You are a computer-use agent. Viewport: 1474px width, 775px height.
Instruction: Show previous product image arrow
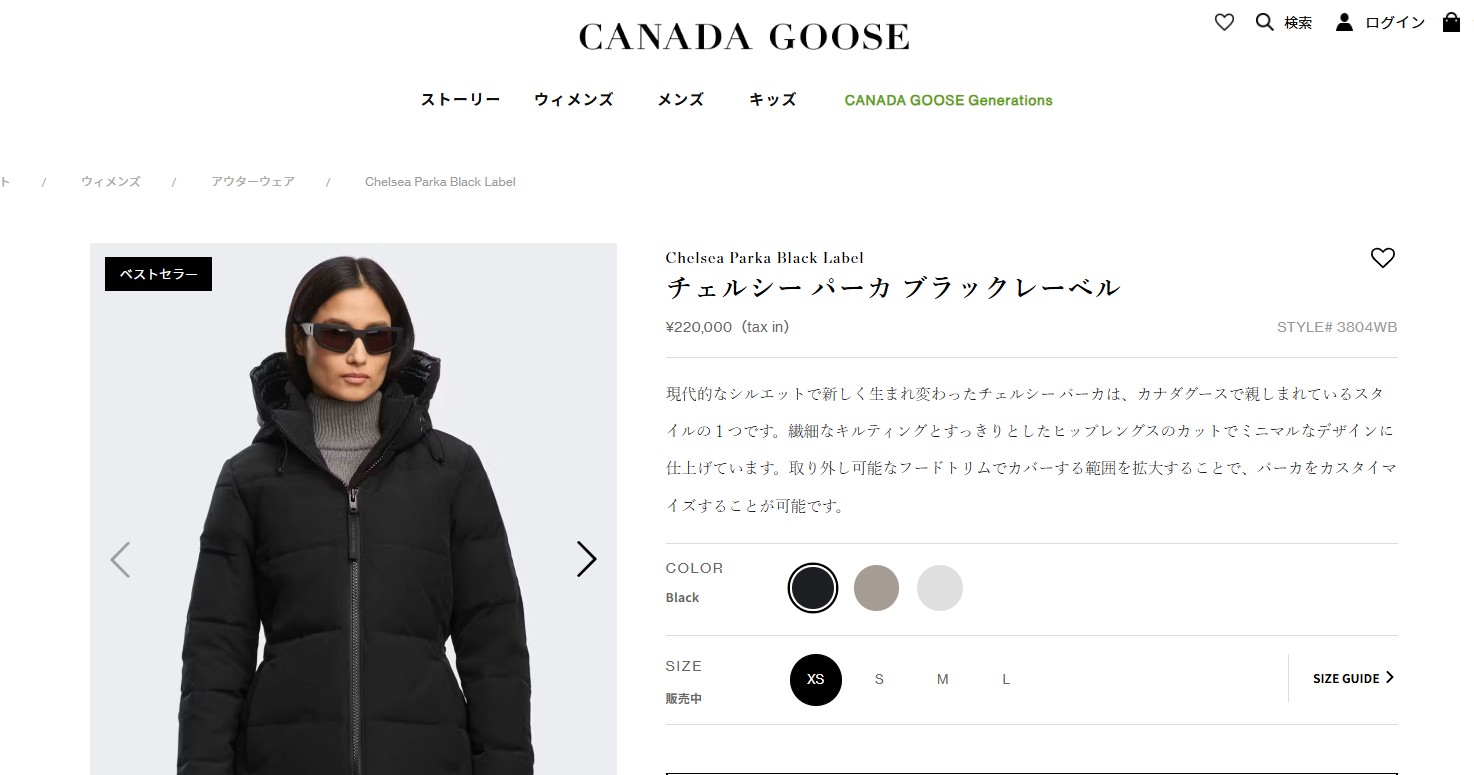(120, 559)
